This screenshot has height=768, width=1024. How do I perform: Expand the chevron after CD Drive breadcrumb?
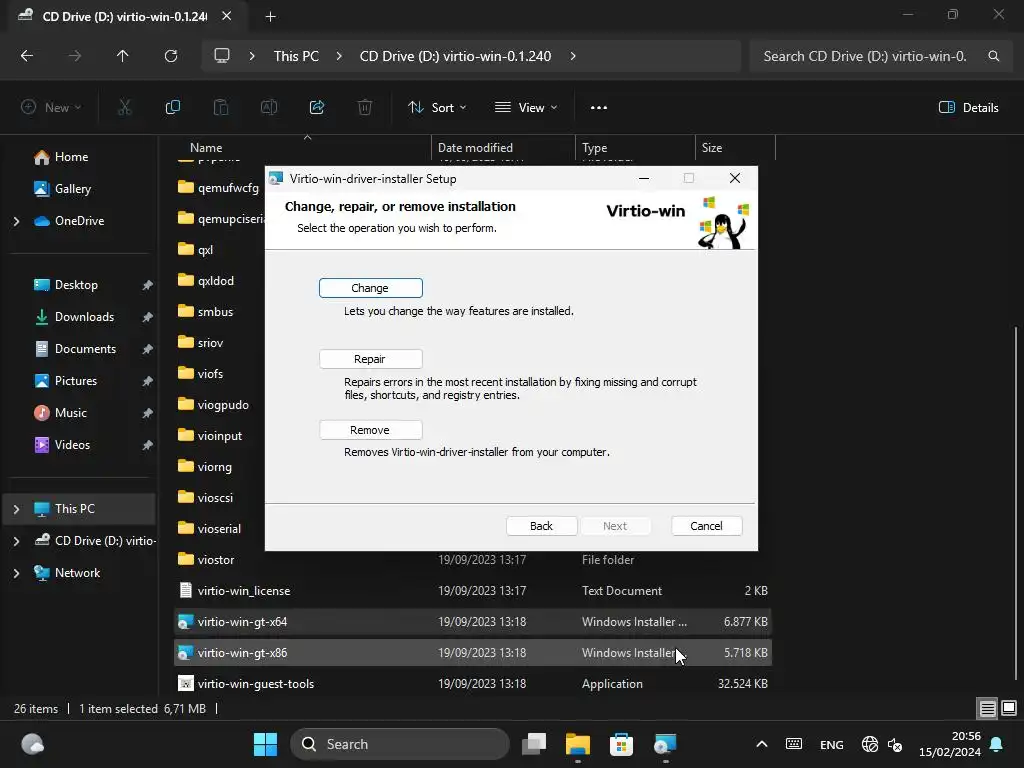point(573,56)
